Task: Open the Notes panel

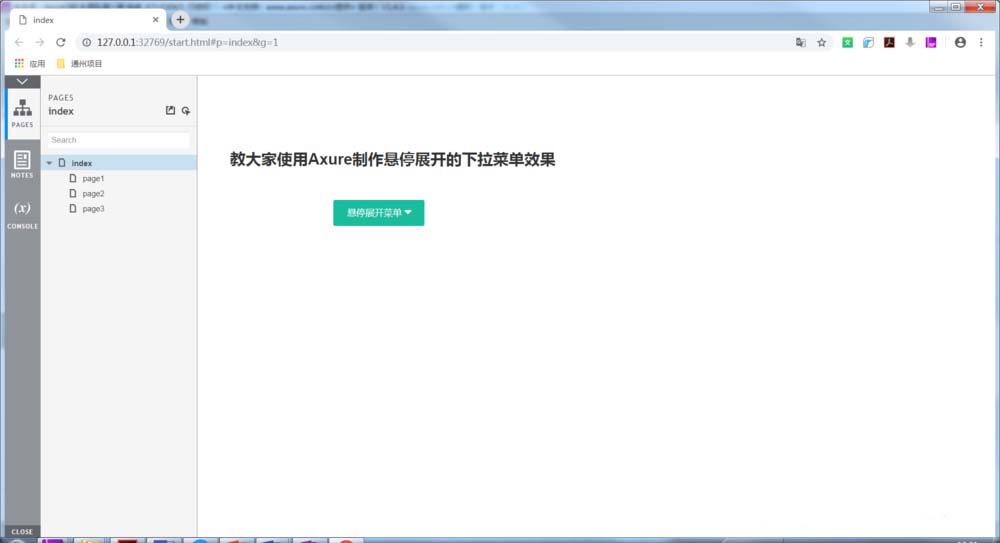Action: pos(22,164)
